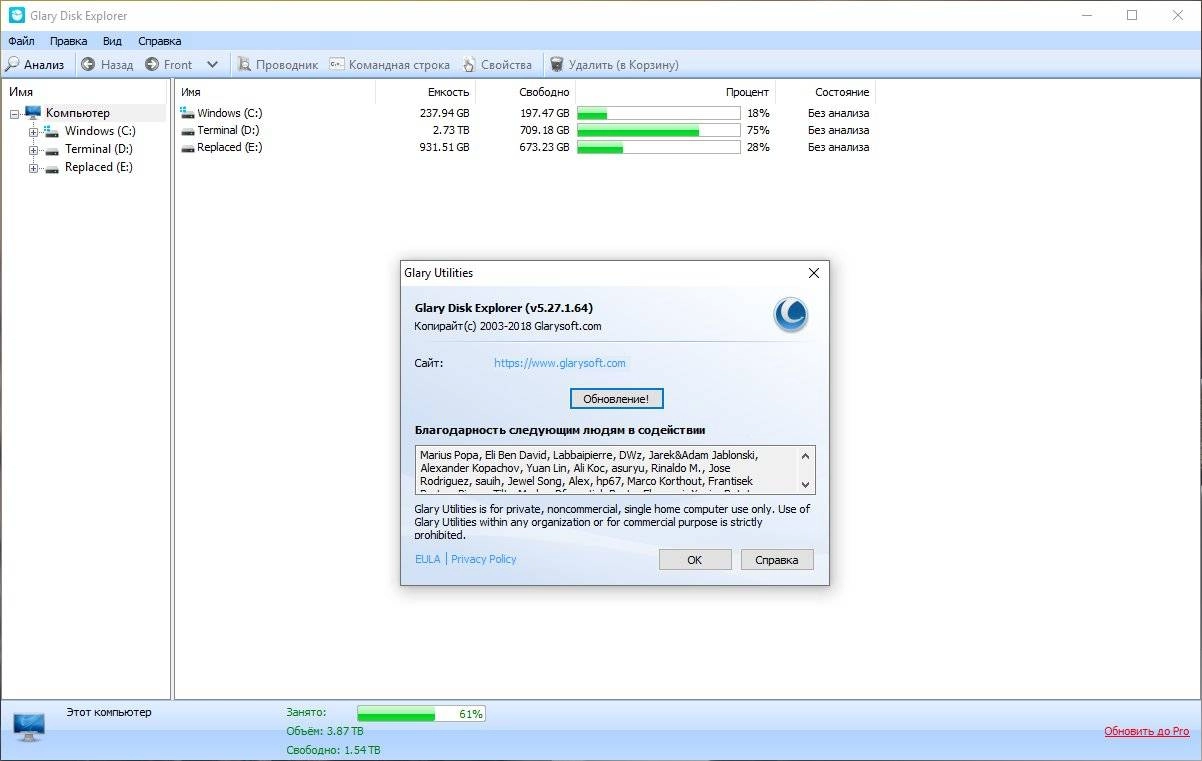Click the Имя header of the tree panel
The image size is (1202, 761).
click(86, 91)
